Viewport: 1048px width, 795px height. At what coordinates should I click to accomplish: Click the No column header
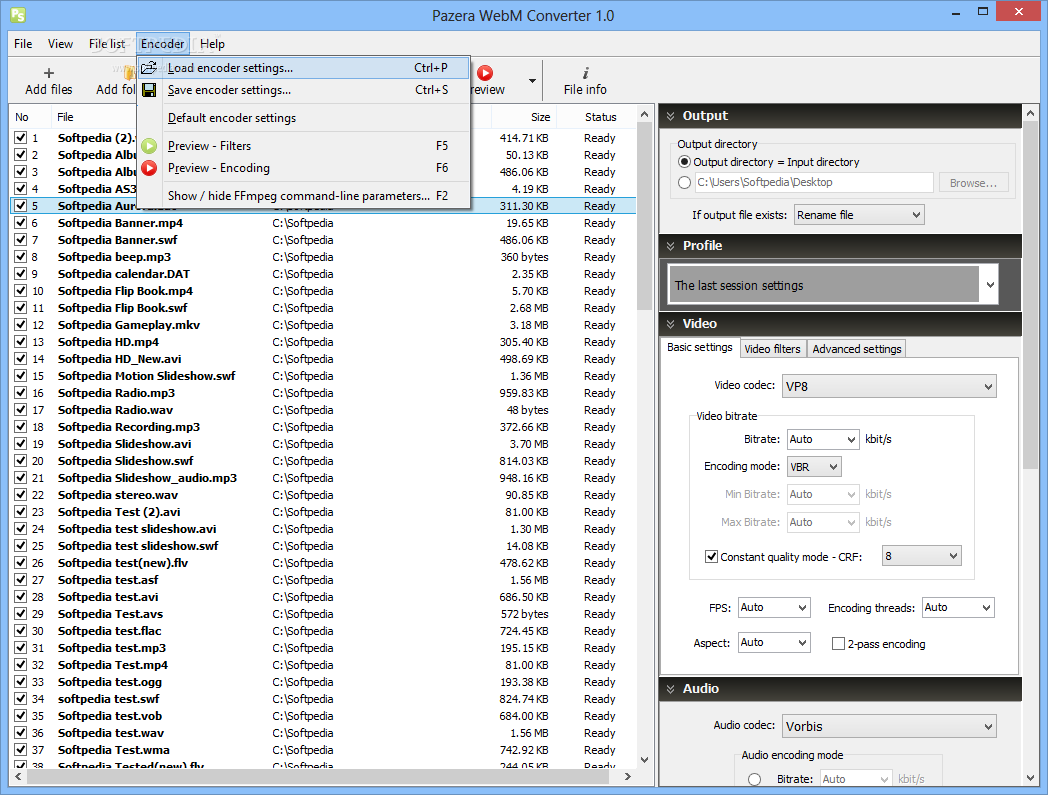(x=31, y=117)
